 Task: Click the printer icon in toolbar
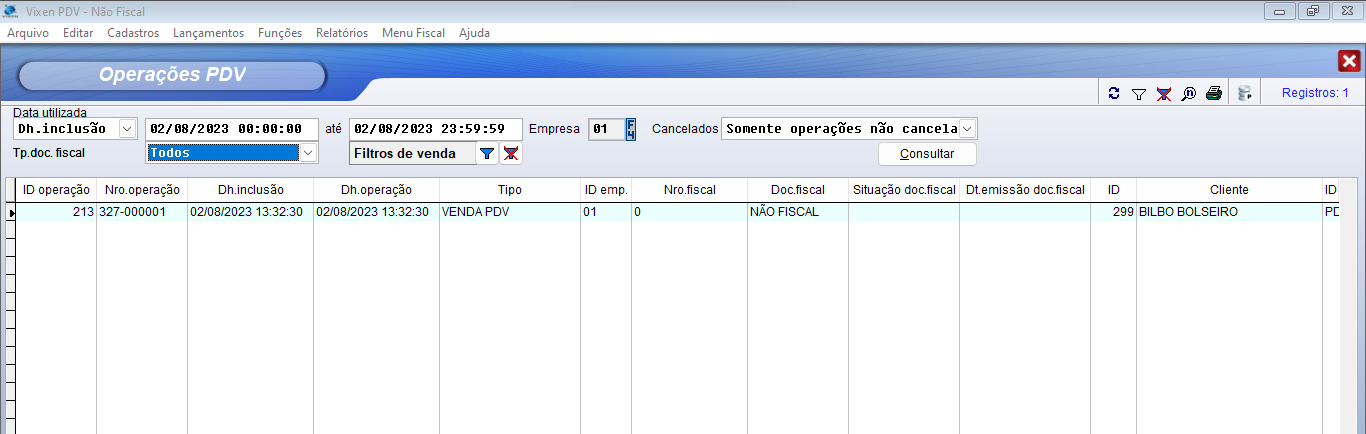click(1214, 94)
